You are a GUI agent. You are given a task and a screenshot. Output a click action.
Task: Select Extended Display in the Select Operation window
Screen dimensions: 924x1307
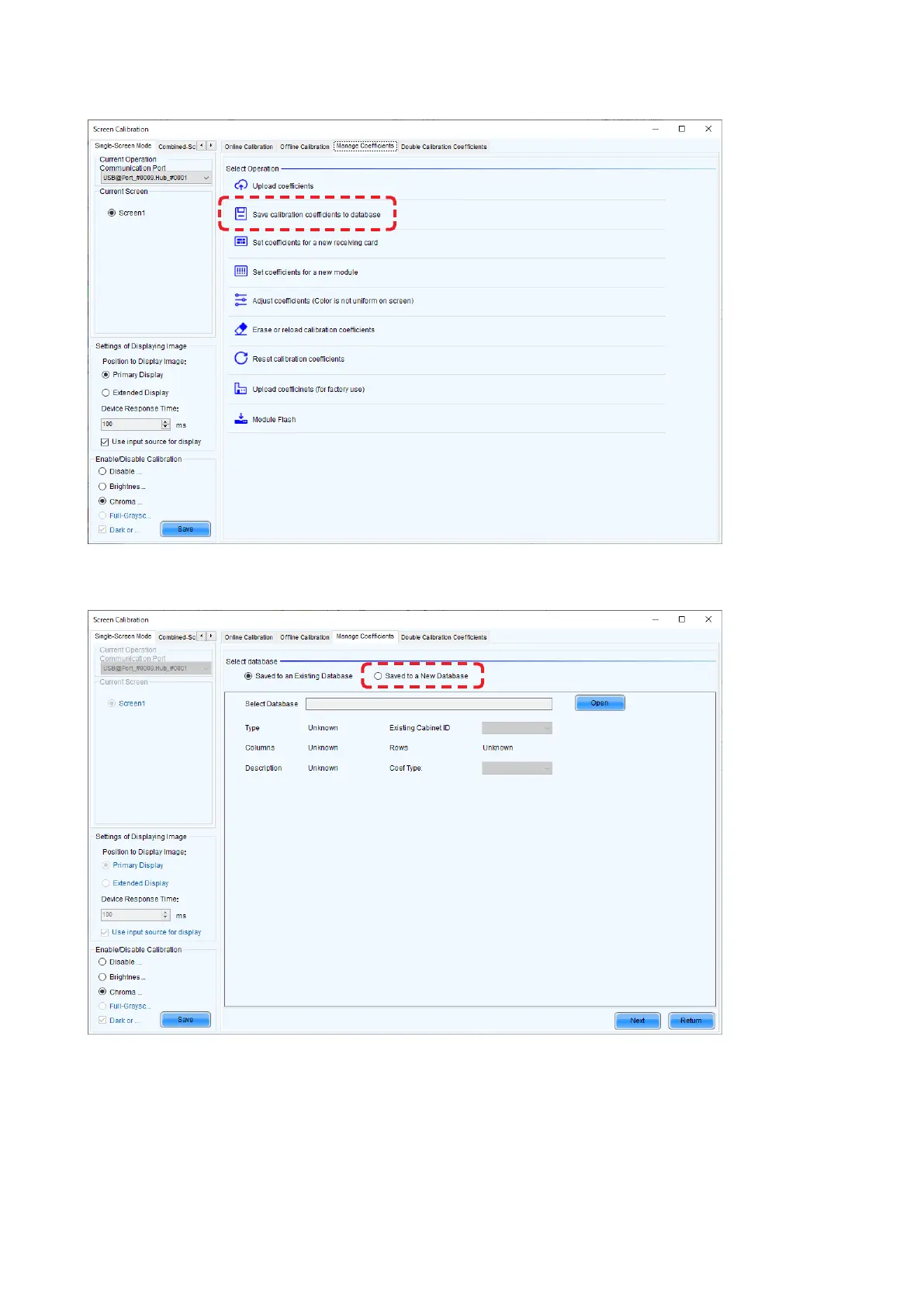coord(106,393)
